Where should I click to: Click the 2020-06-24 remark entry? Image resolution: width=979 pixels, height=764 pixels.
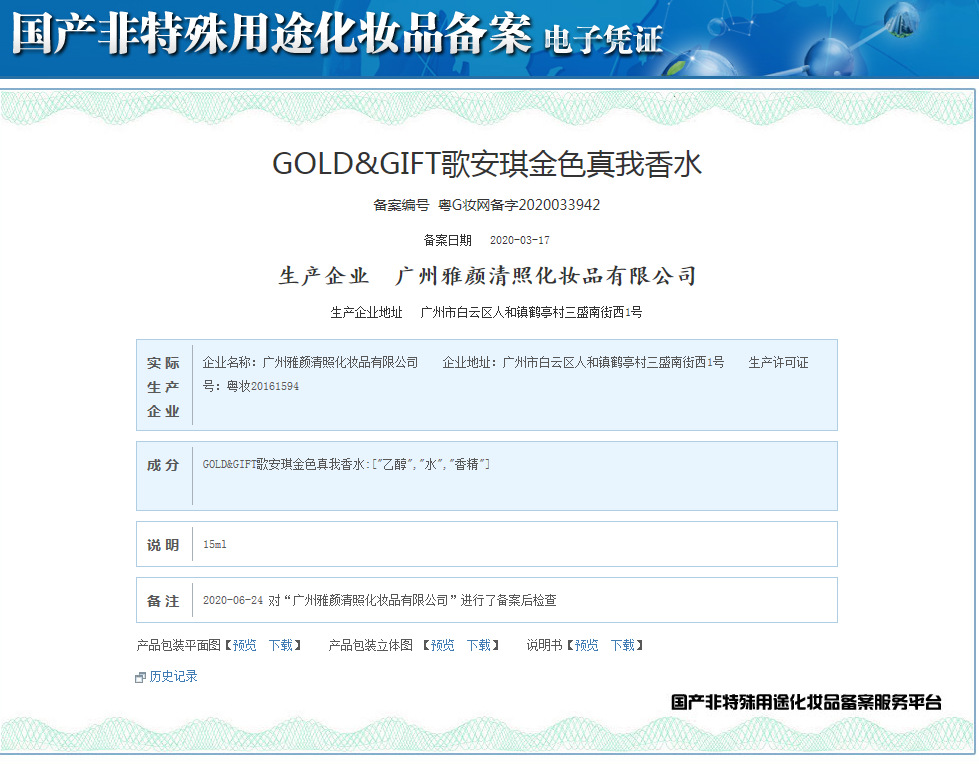pos(380,600)
